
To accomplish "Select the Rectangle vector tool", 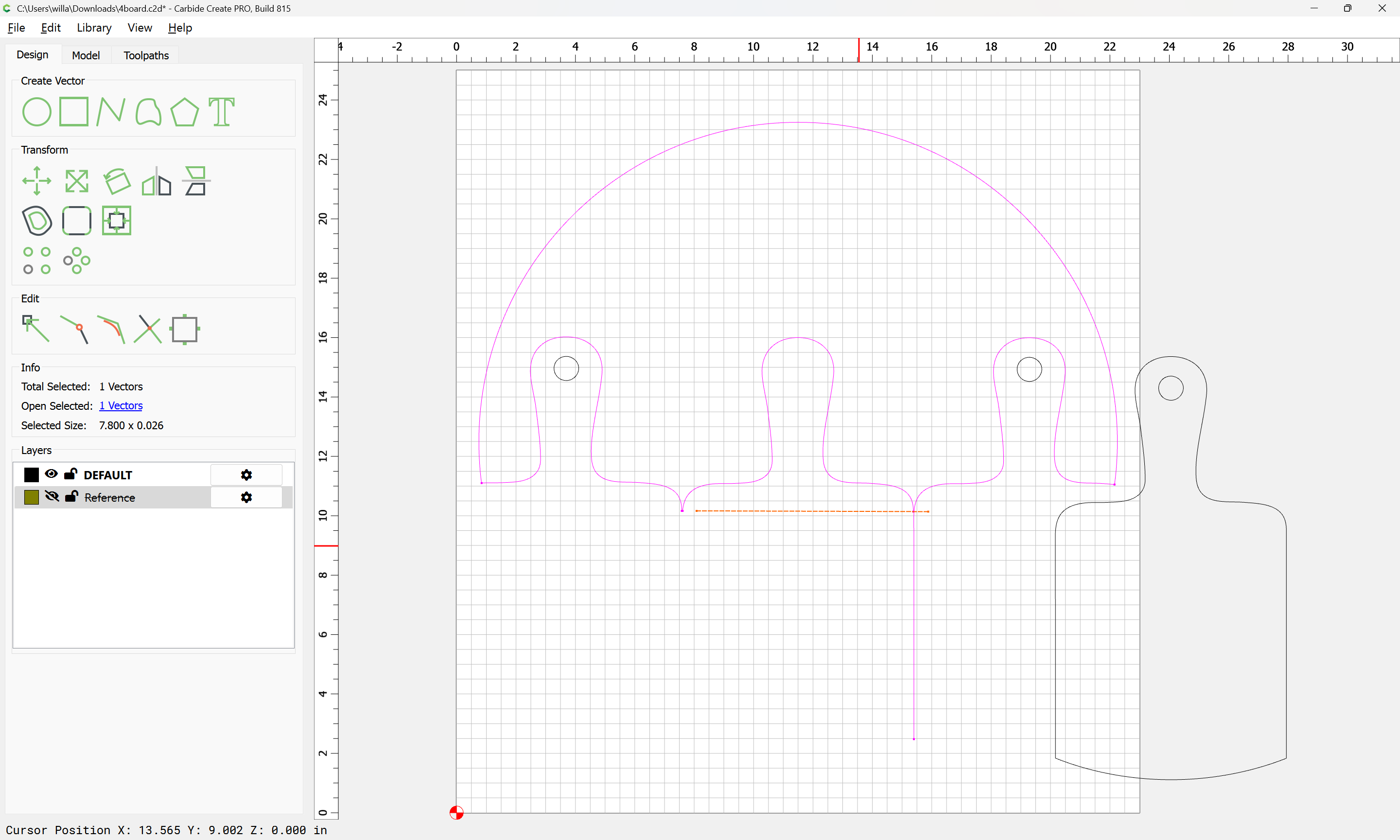I will coord(74,111).
